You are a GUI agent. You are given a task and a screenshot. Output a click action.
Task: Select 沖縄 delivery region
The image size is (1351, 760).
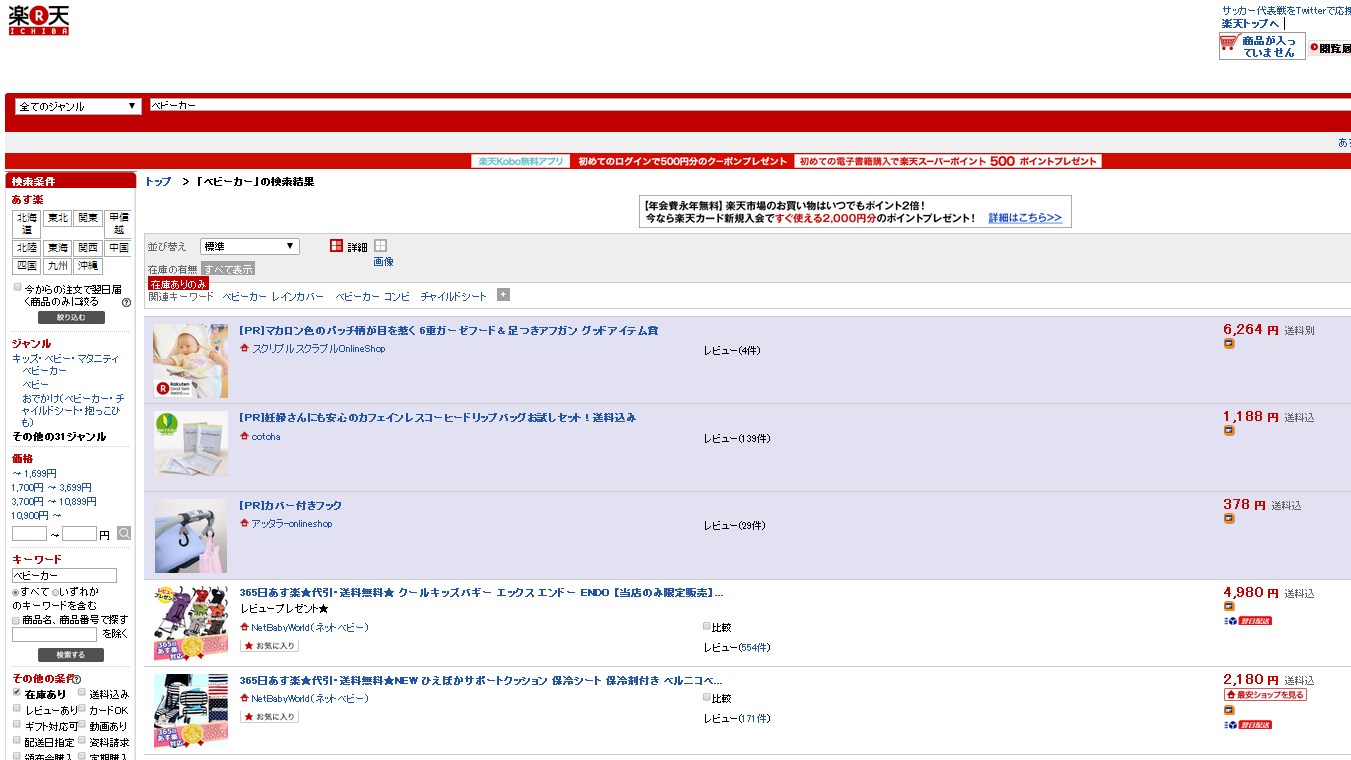[x=87, y=266]
